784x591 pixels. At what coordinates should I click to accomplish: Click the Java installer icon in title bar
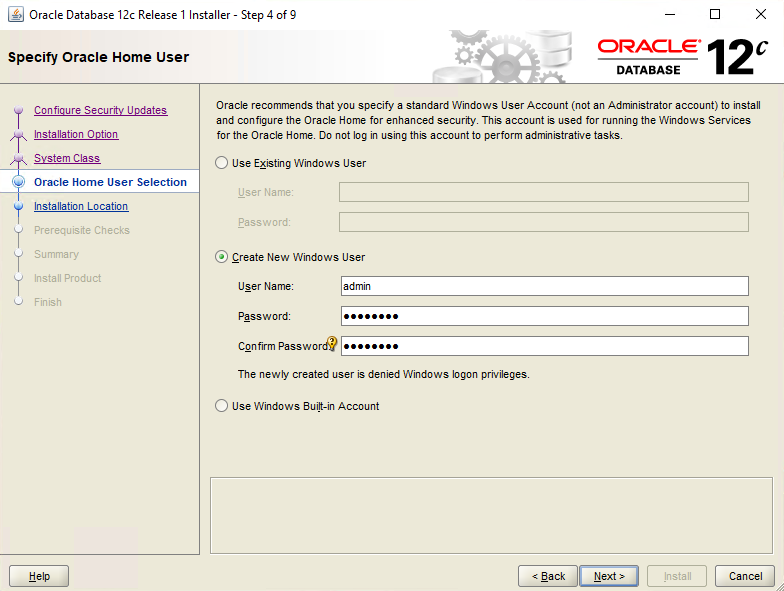click(16, 14)
